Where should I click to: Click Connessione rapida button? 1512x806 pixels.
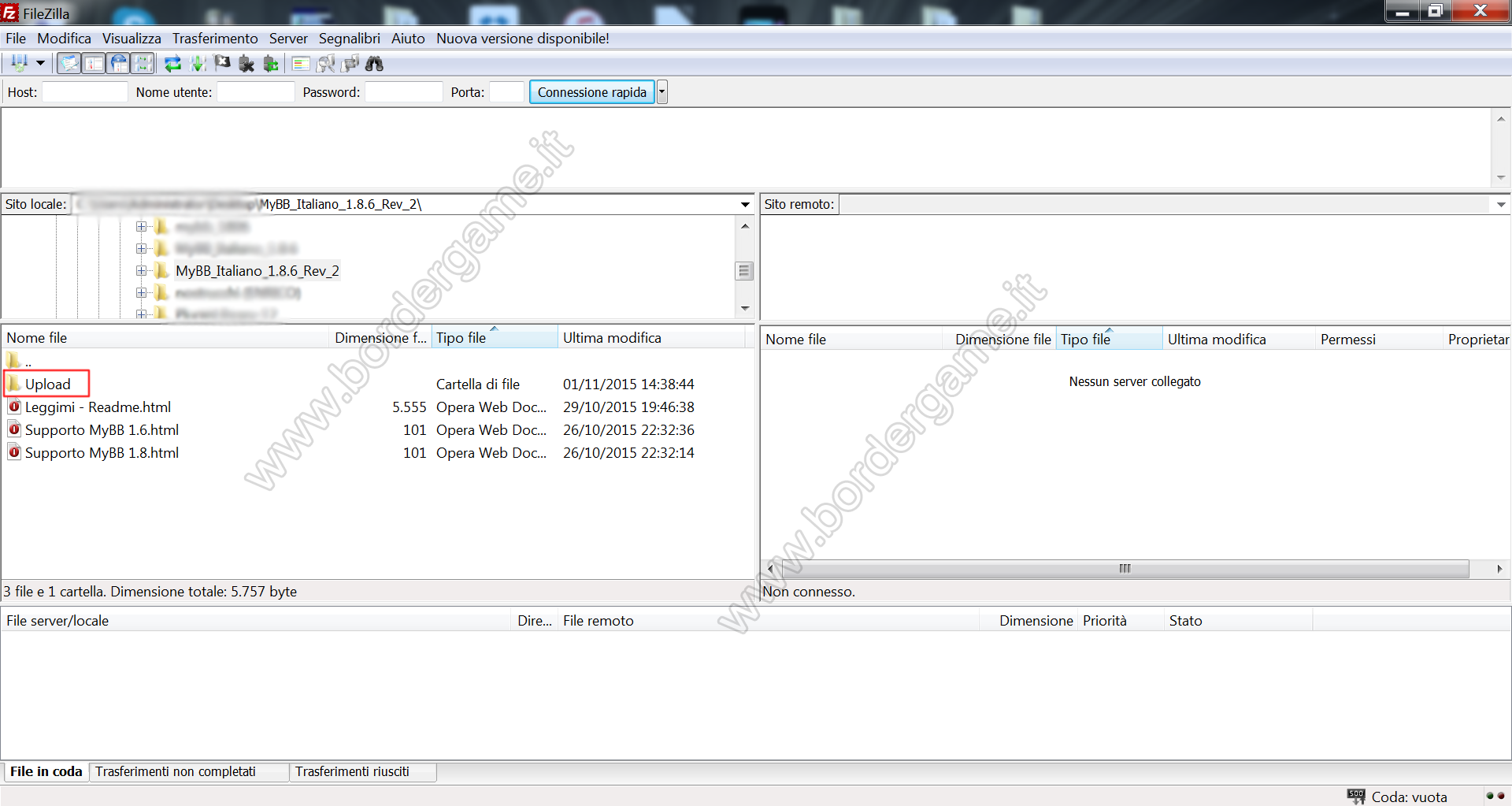pos(592,92)
